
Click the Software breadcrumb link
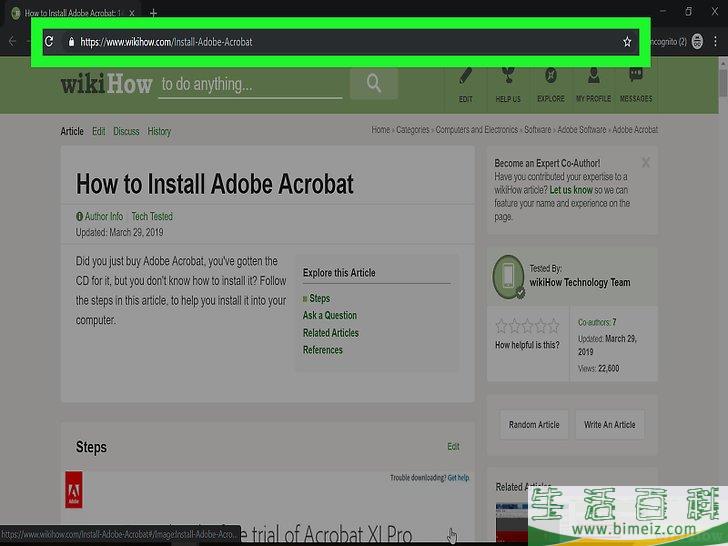point(538,130)
